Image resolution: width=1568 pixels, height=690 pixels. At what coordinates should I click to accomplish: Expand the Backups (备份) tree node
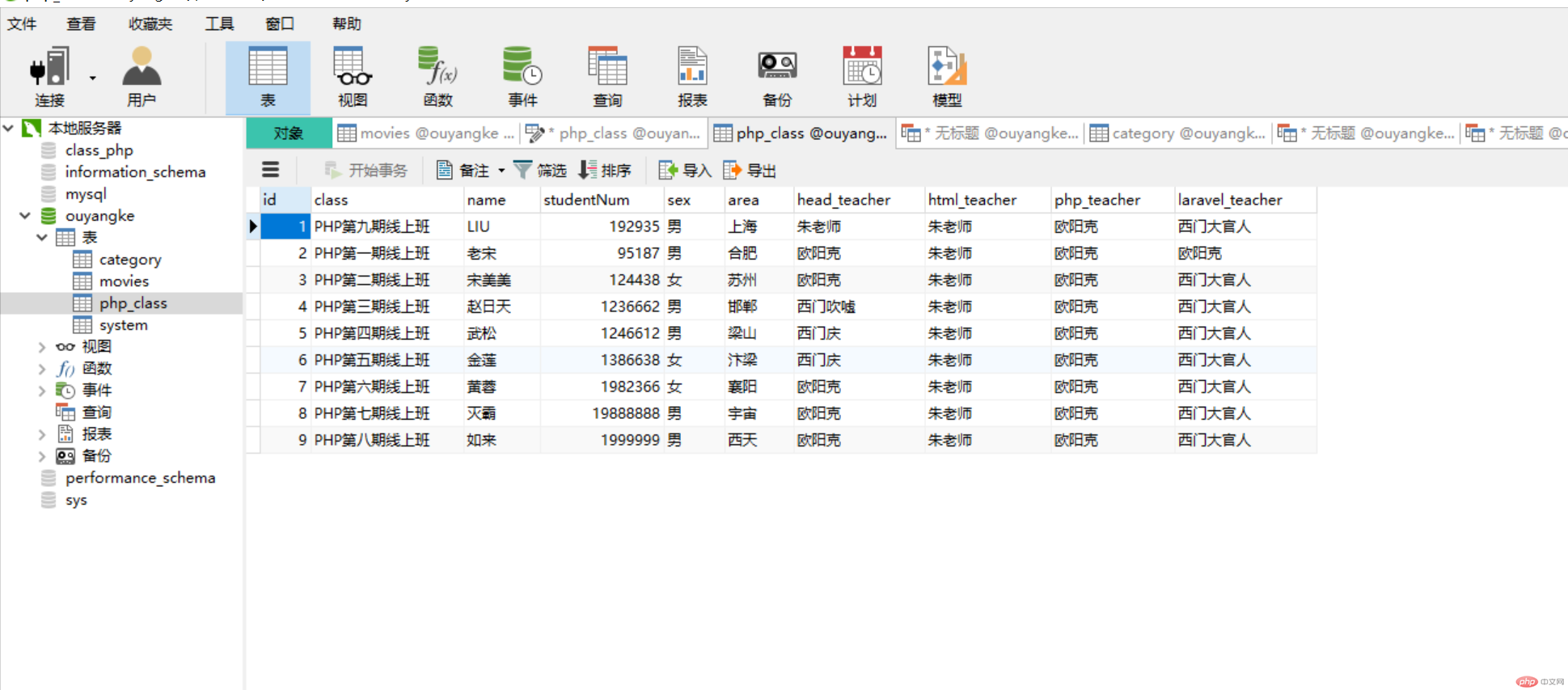42,455
